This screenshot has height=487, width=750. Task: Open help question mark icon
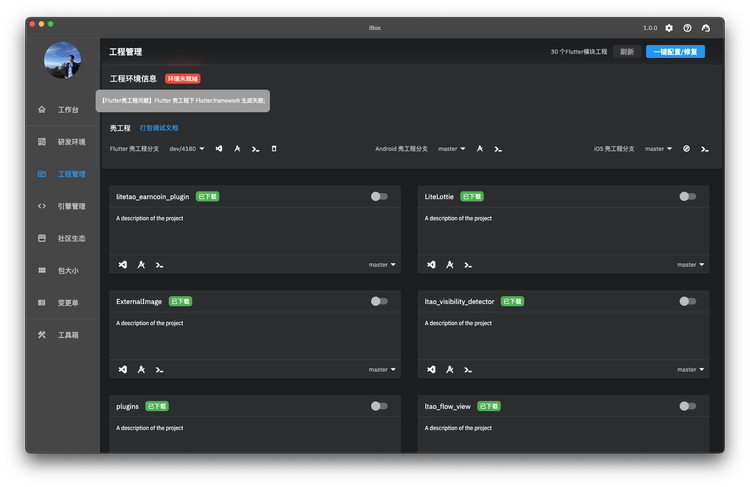[687, 28]
